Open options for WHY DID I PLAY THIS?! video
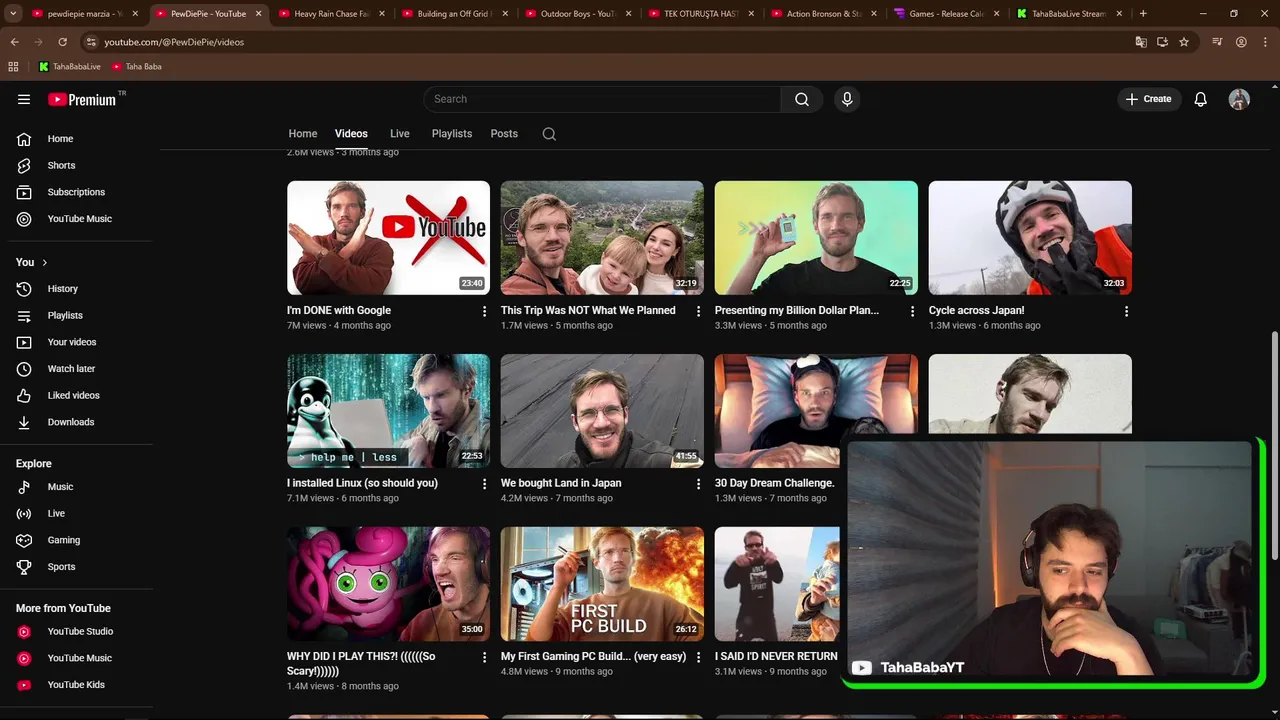 pyautogui.click(x=485, y=657)
